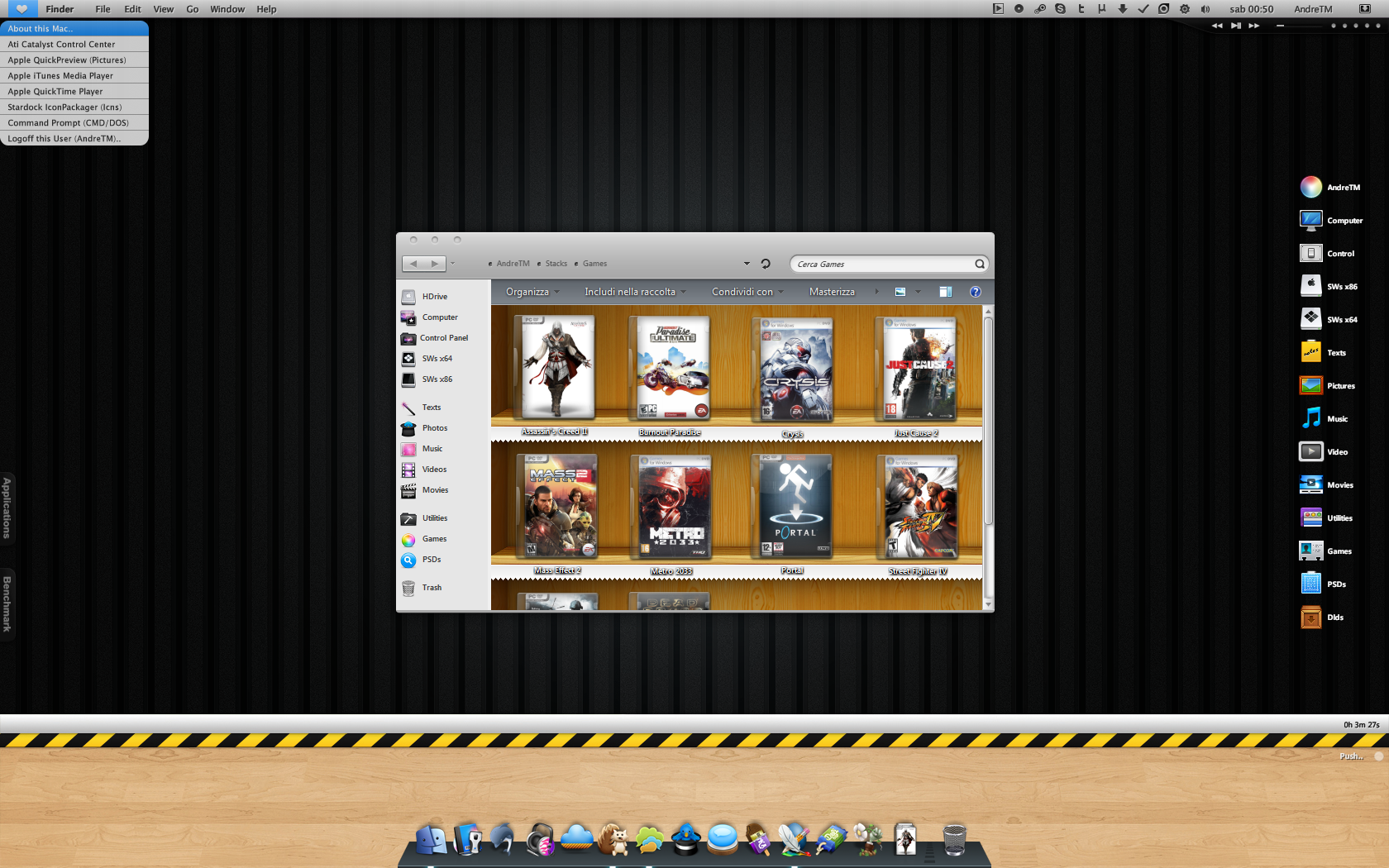Open the Movies desktop icon
The width and height of the screenshot is (1389, 868).
click(x=1327, y=485)
